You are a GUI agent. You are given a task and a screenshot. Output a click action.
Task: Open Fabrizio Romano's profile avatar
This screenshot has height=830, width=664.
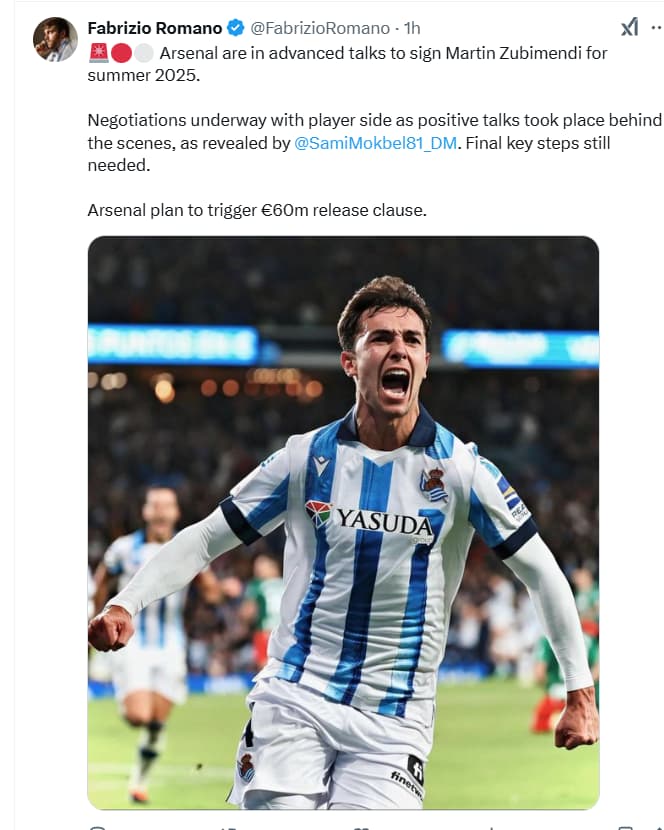[x=55, y=39]
